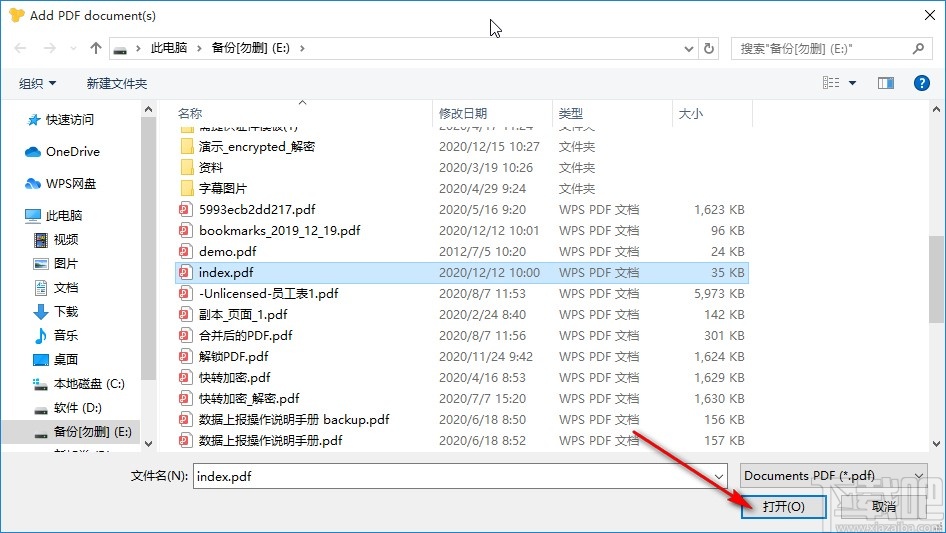946x533 pixels.
Task: Close the Add PDF document(s) dialog
Action: coord(930,15)
